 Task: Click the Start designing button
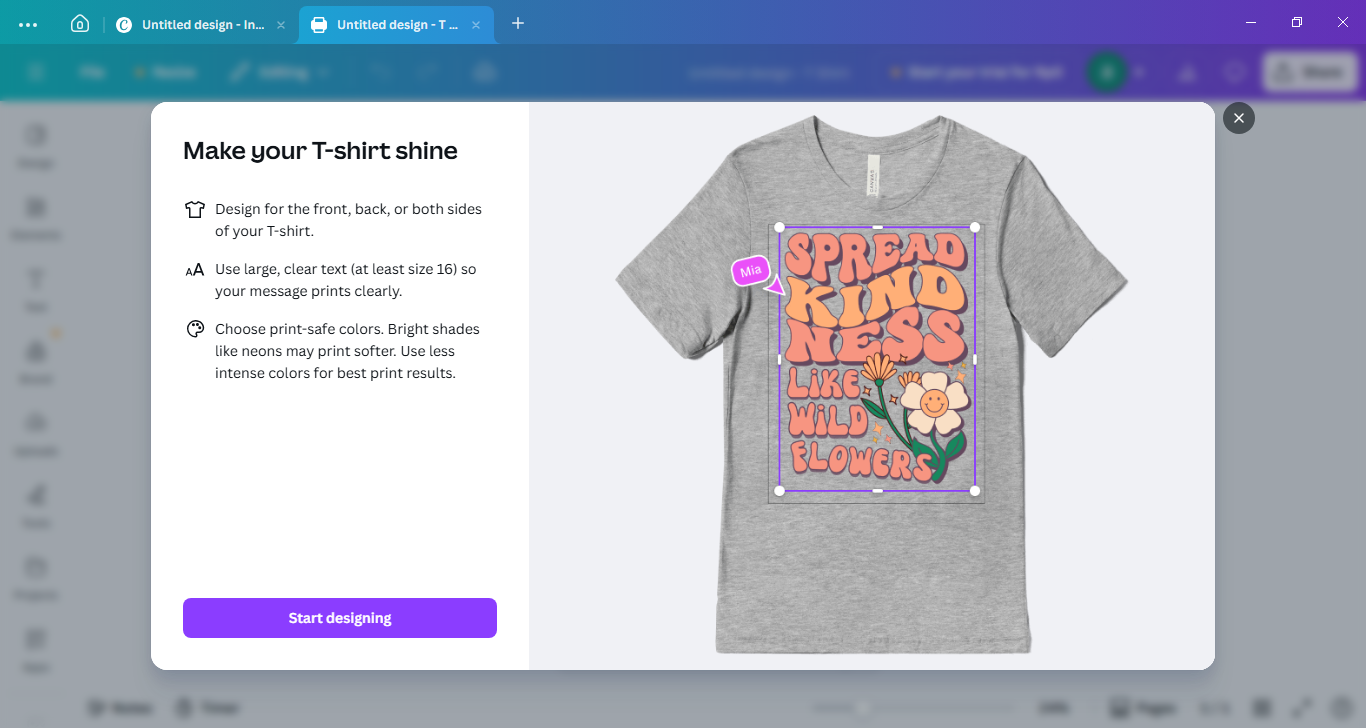[340, 618]
